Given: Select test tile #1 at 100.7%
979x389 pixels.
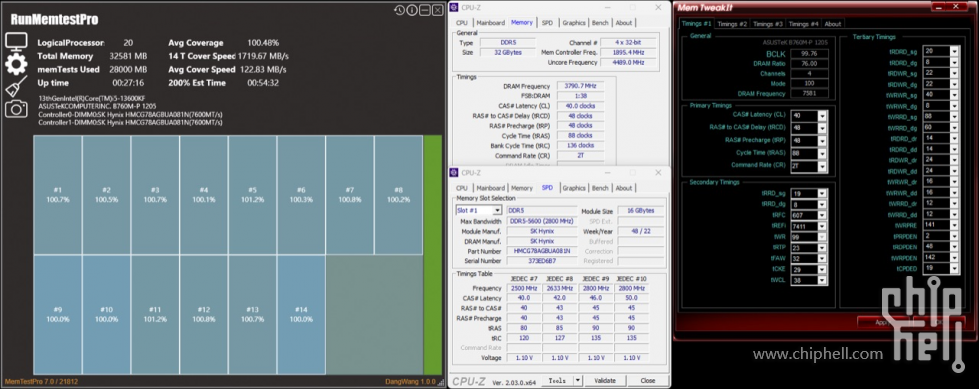Looking at the screenshot, I should click(57, 195).
